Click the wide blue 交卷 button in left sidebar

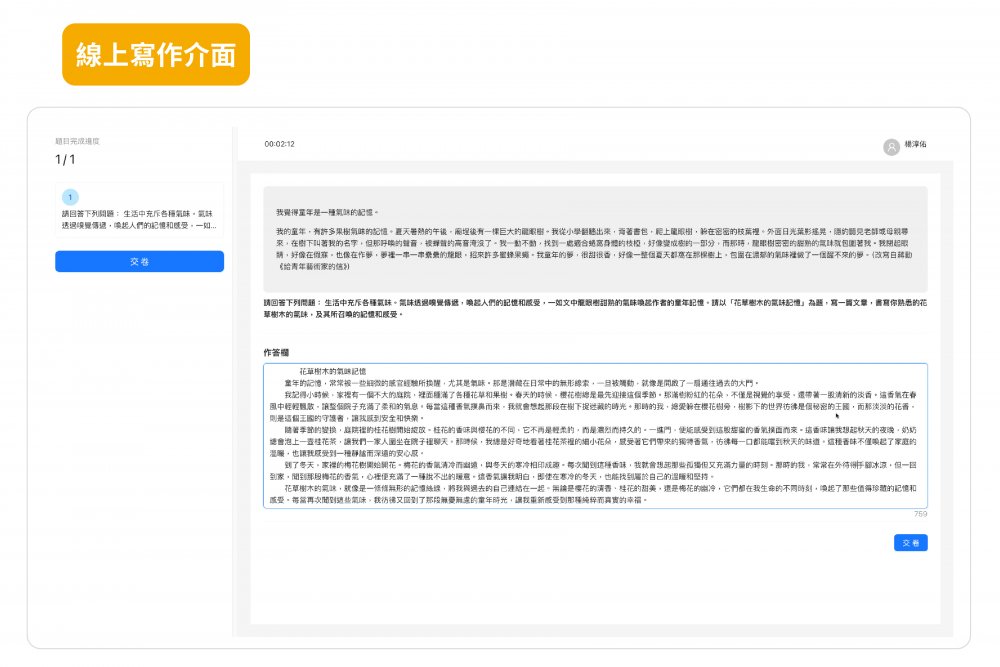point(139,262)
